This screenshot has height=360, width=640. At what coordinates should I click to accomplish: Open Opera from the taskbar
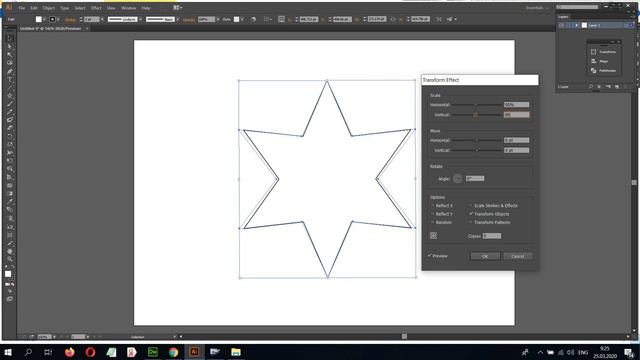(91, 352)
